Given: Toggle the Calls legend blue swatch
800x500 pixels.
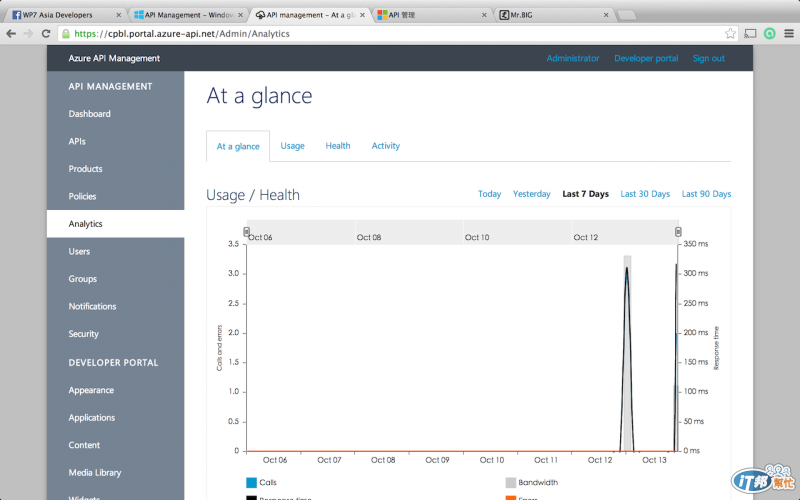Looking at the screenshot, I should (x=251, y=483).
